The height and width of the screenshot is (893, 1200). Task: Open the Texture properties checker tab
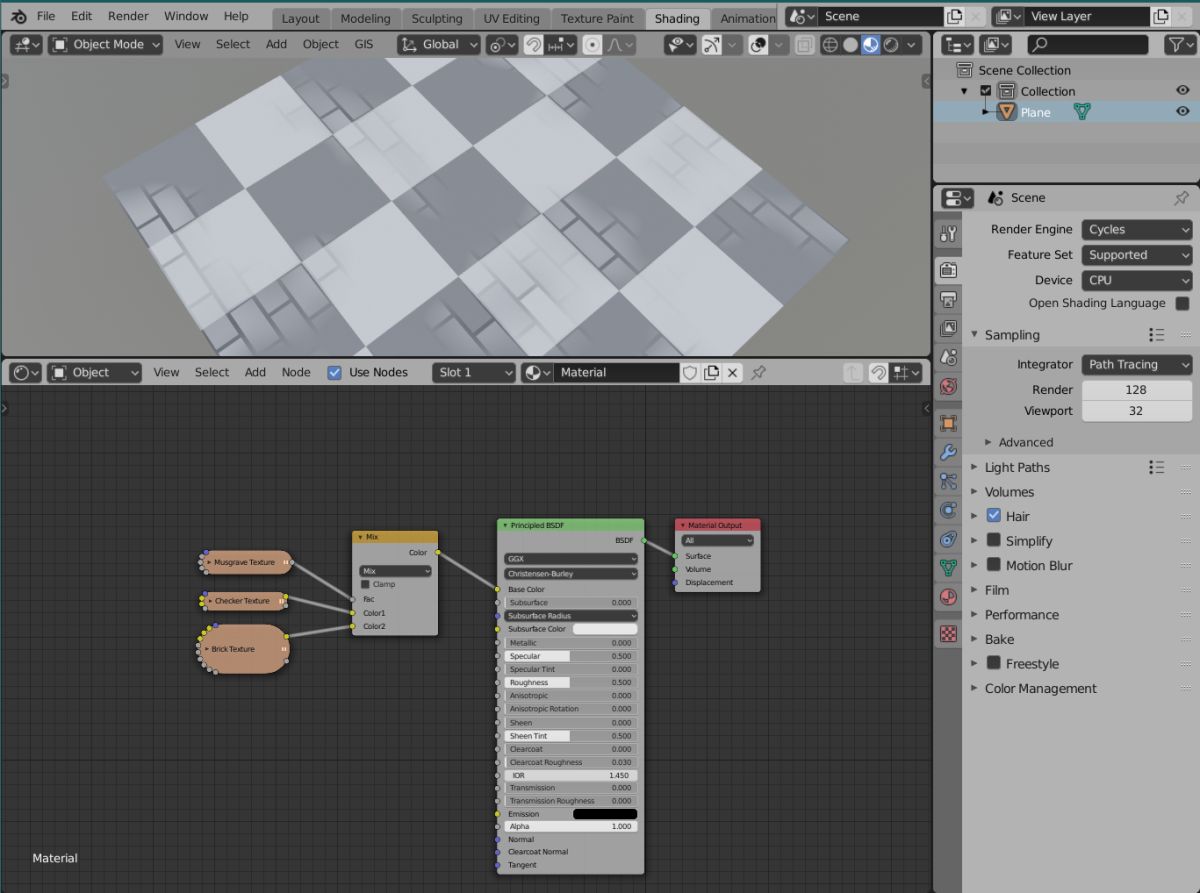coord(948,634)
